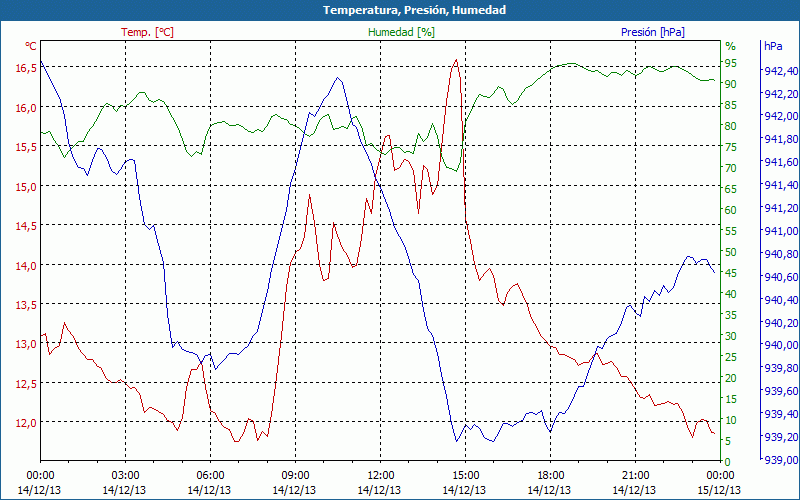The height and width of the screenshot is (500, 800).
Task: Click the 15,5 temperature axis value
Action: tap(26, 147)
